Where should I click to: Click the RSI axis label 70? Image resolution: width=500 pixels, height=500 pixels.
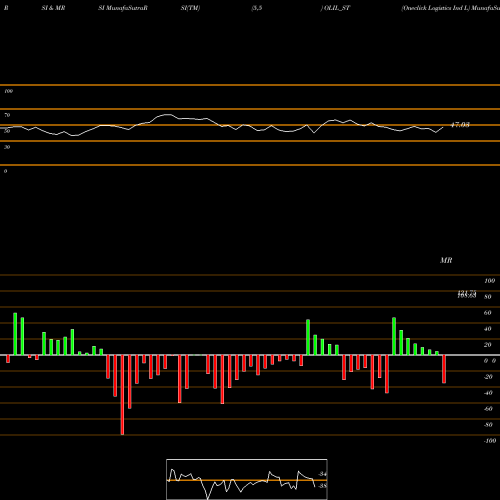click(7, 115)
